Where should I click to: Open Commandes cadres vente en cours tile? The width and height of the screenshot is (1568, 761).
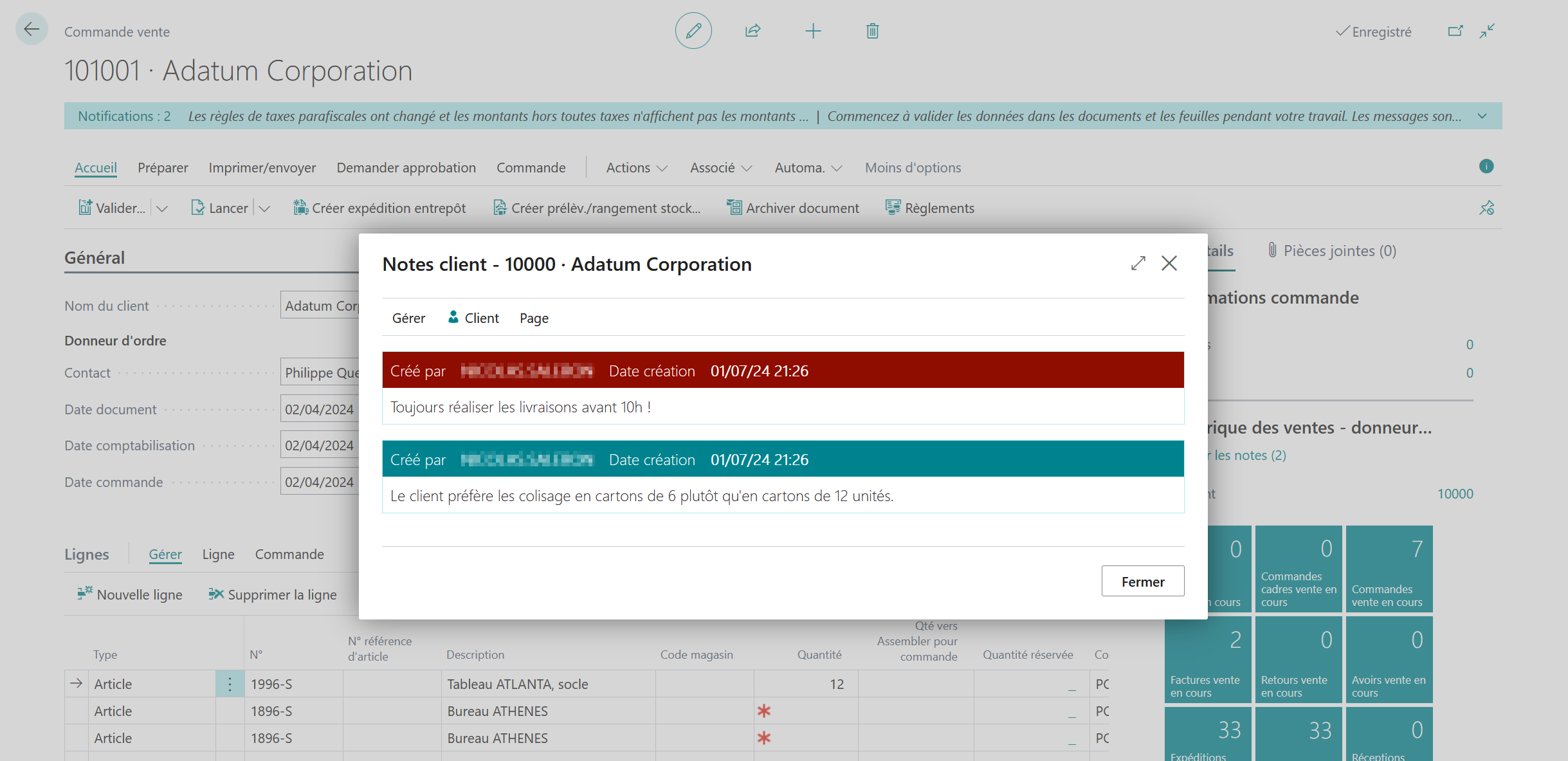[x=1299, y=569]
